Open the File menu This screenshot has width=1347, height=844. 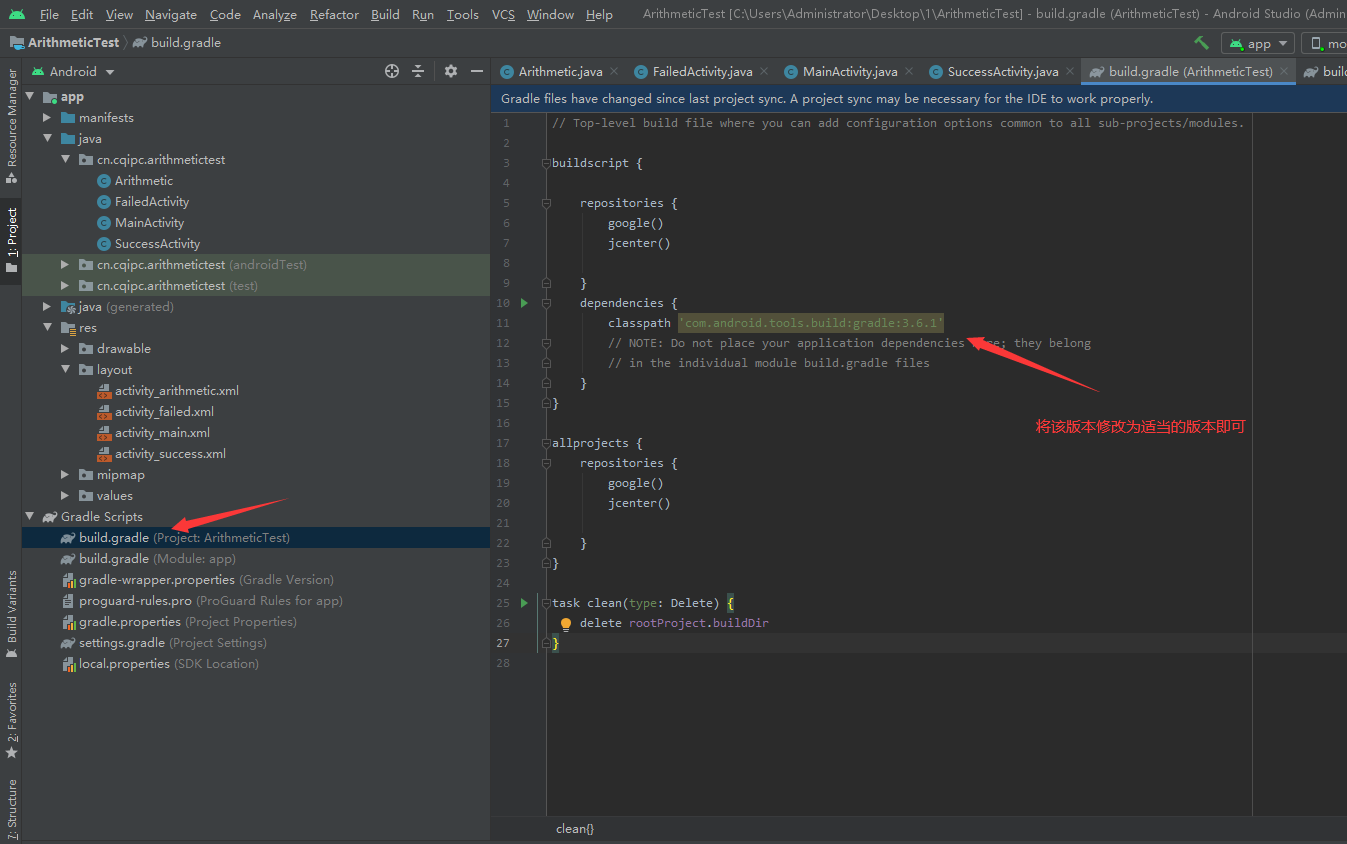tap(49, 15)
